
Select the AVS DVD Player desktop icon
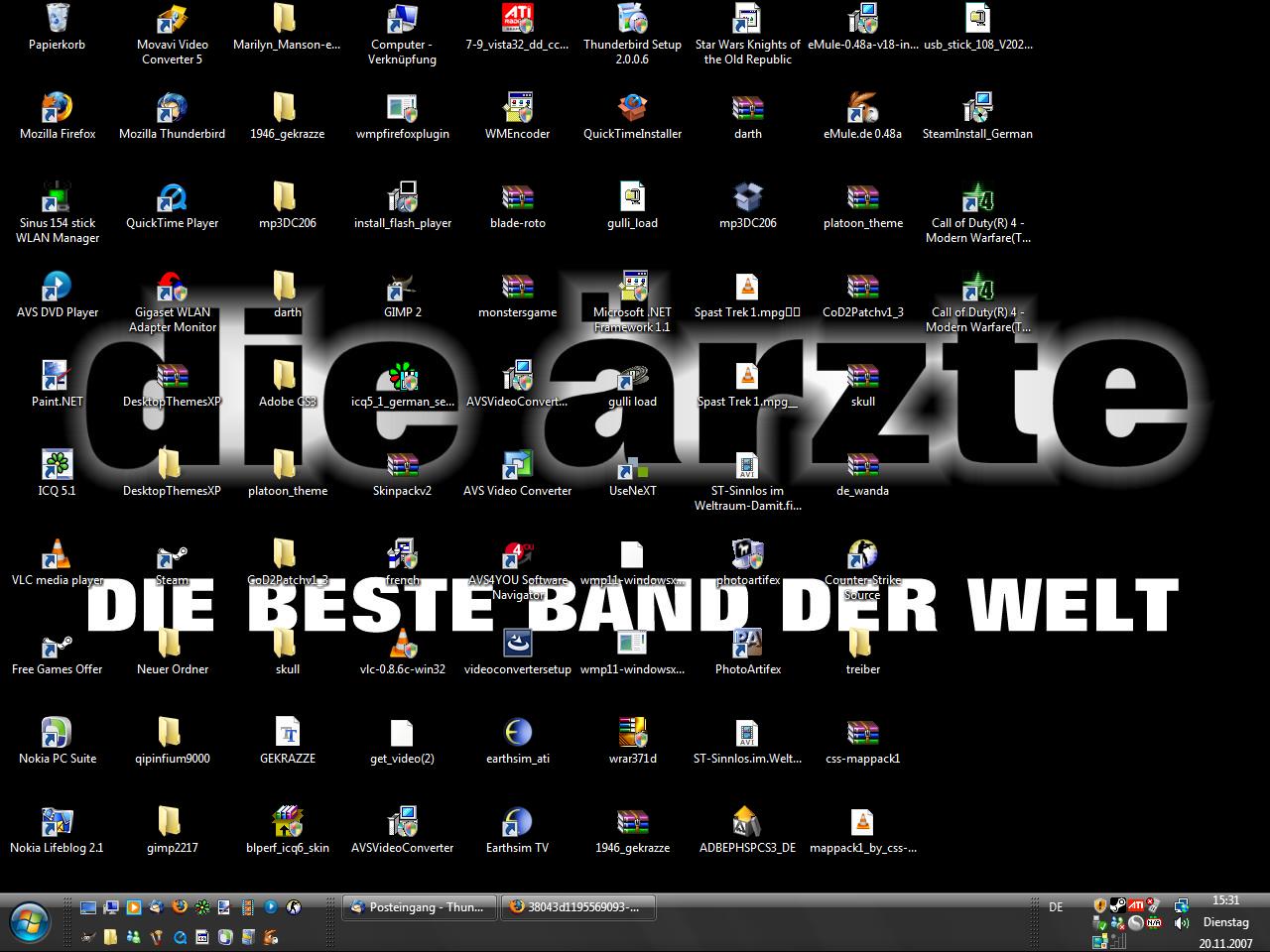point(58,289)
